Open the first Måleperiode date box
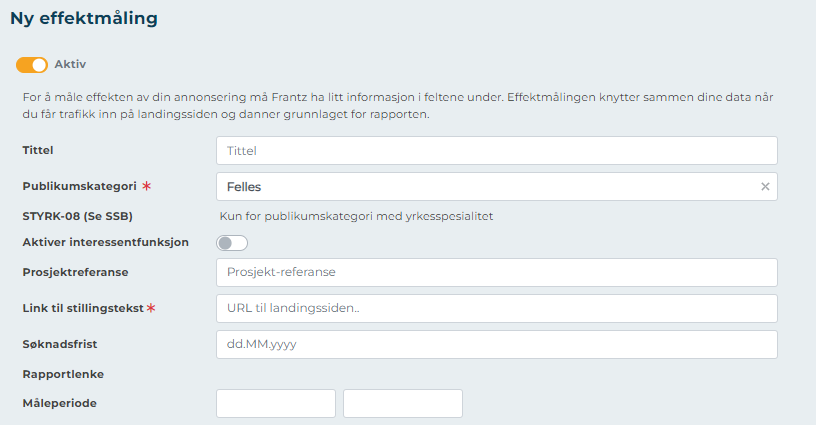The width and height of the screenshot is (816, 425). [x=276, y=403]
